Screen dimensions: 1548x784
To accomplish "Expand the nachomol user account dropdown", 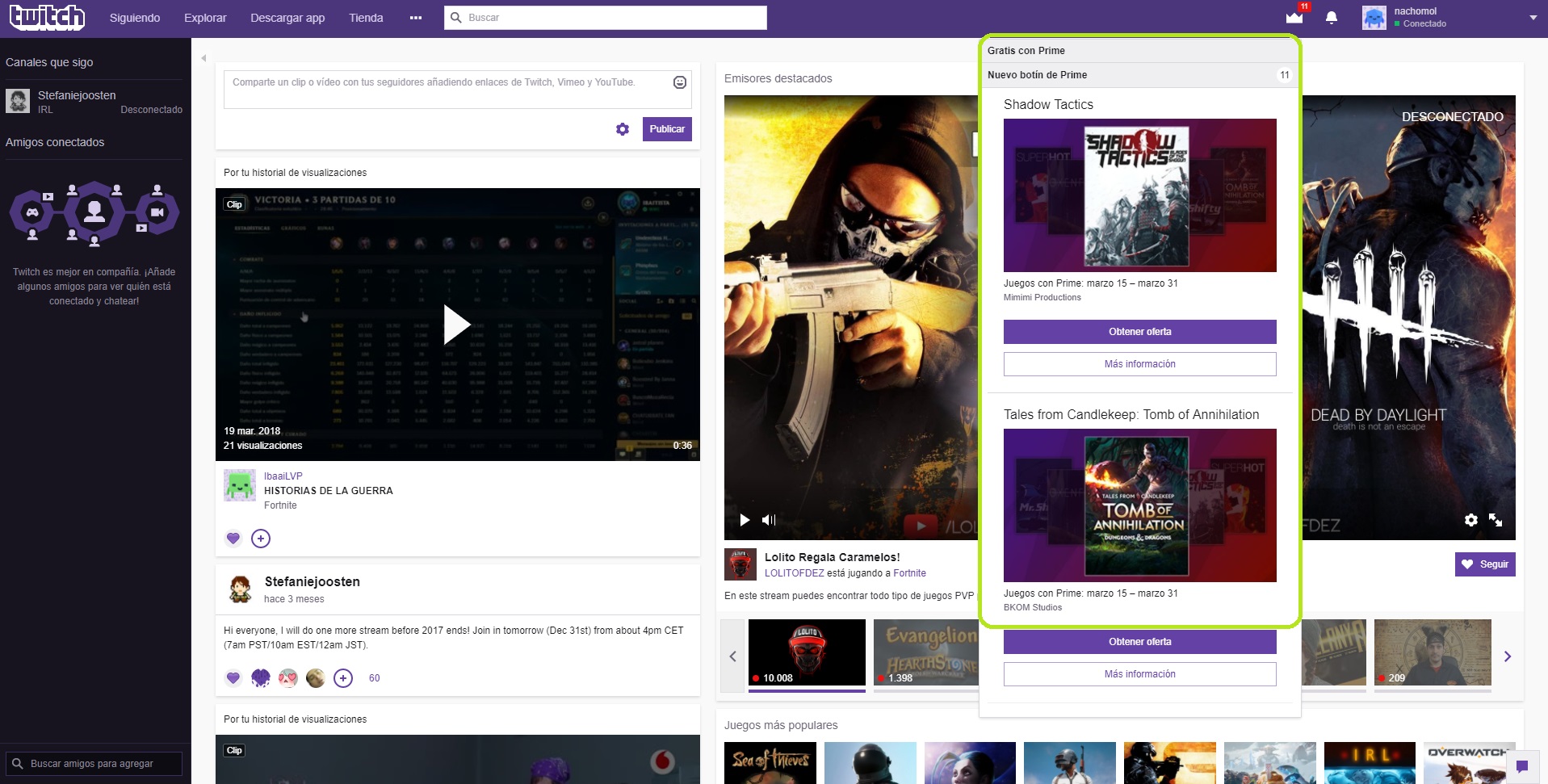I will pyautogui.click(x=1533, y=18).
